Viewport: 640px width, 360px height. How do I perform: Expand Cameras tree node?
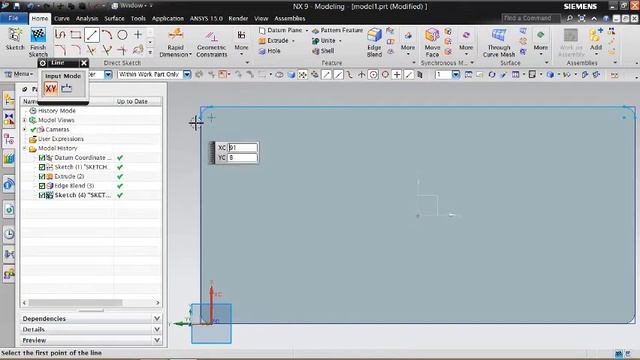(24, 129)
